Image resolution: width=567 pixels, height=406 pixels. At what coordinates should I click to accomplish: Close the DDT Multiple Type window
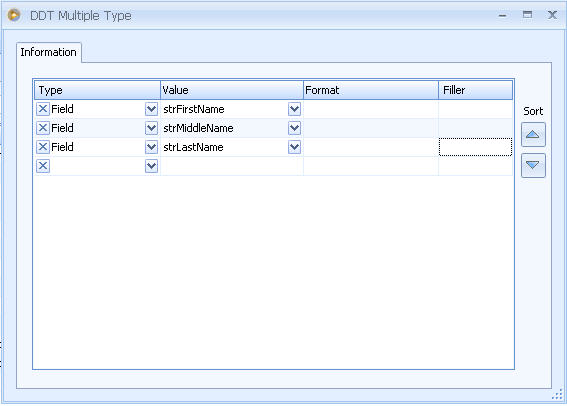point(552,15)
